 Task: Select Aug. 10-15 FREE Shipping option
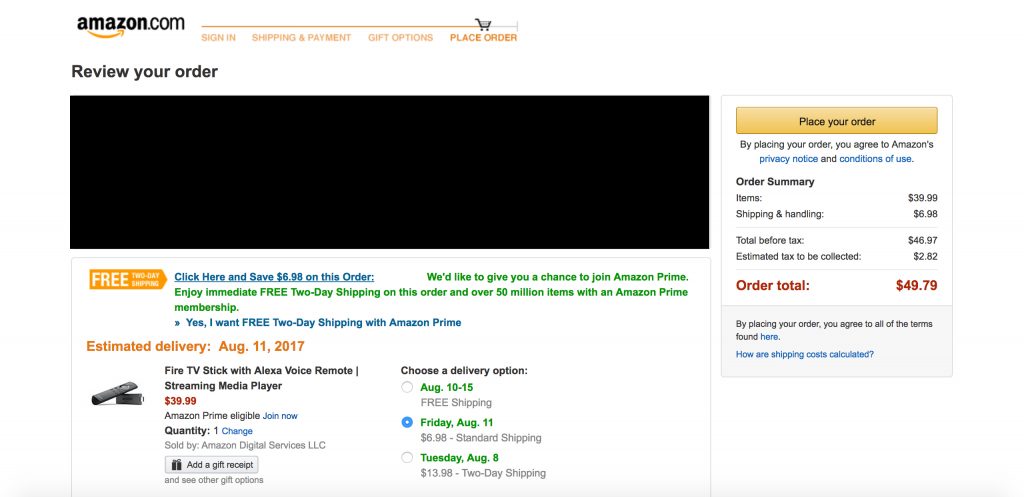(406, 387)
